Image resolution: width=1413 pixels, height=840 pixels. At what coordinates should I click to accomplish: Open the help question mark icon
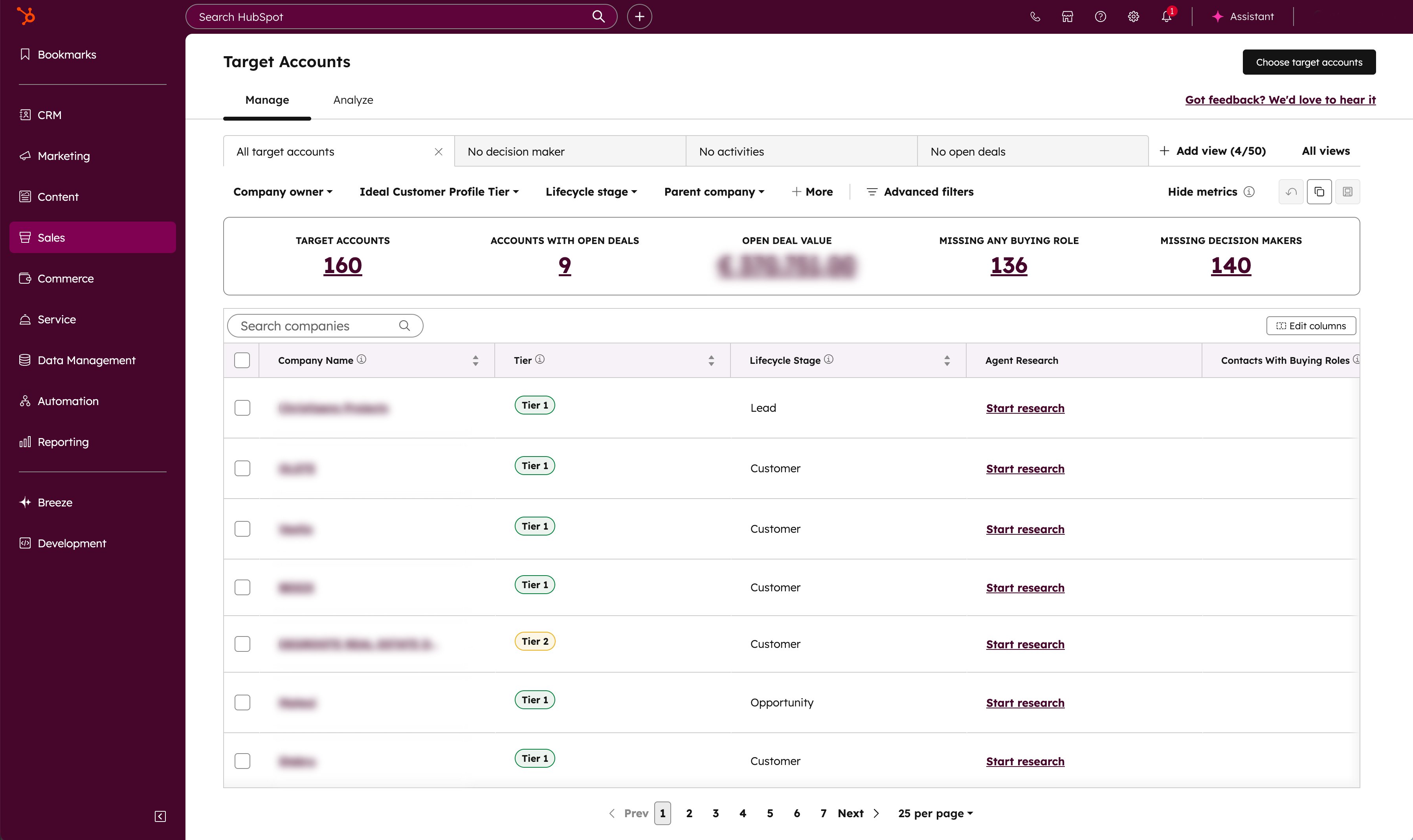point(1100,17)
